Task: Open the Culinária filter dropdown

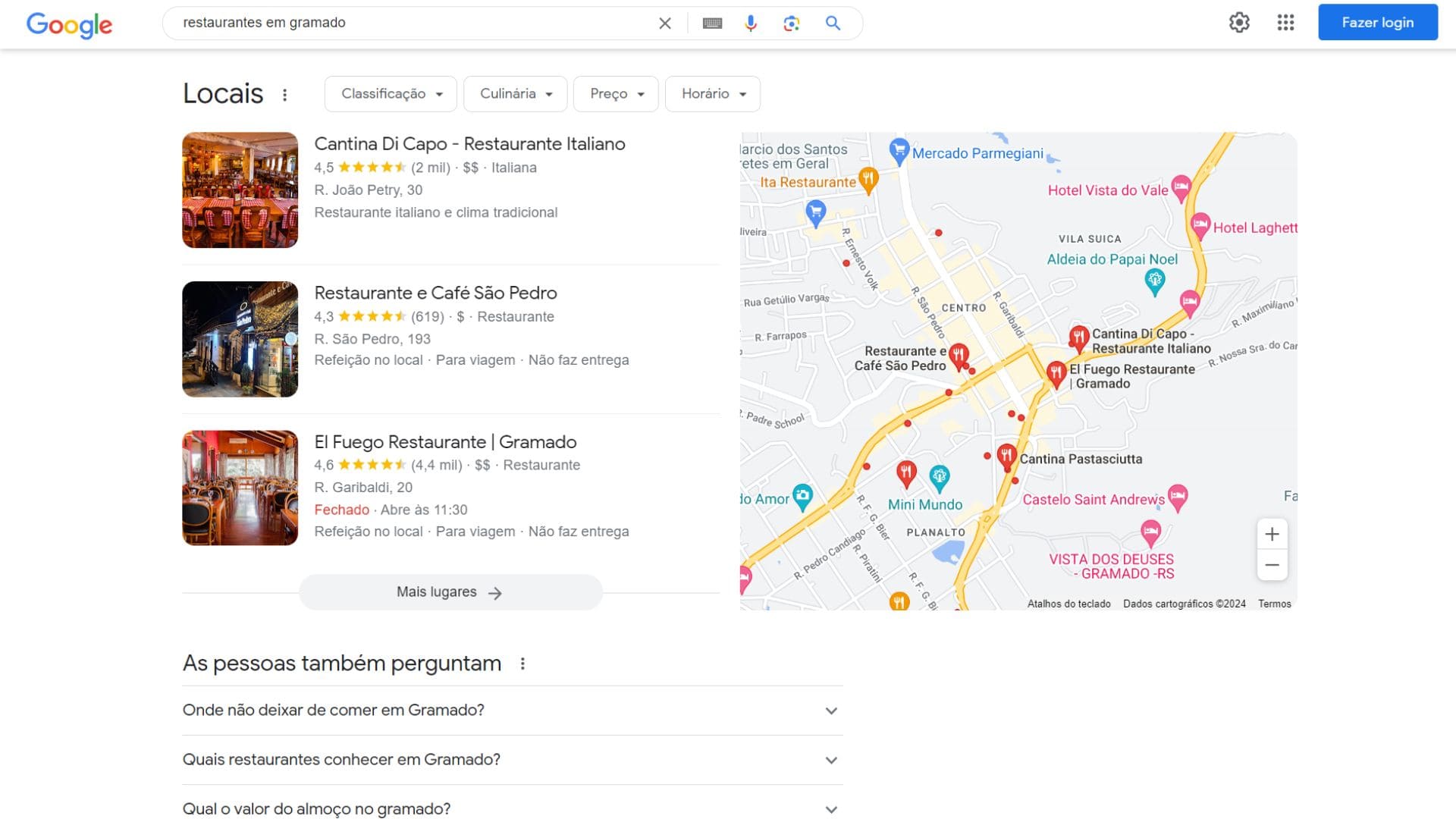Action: [516, 94]
